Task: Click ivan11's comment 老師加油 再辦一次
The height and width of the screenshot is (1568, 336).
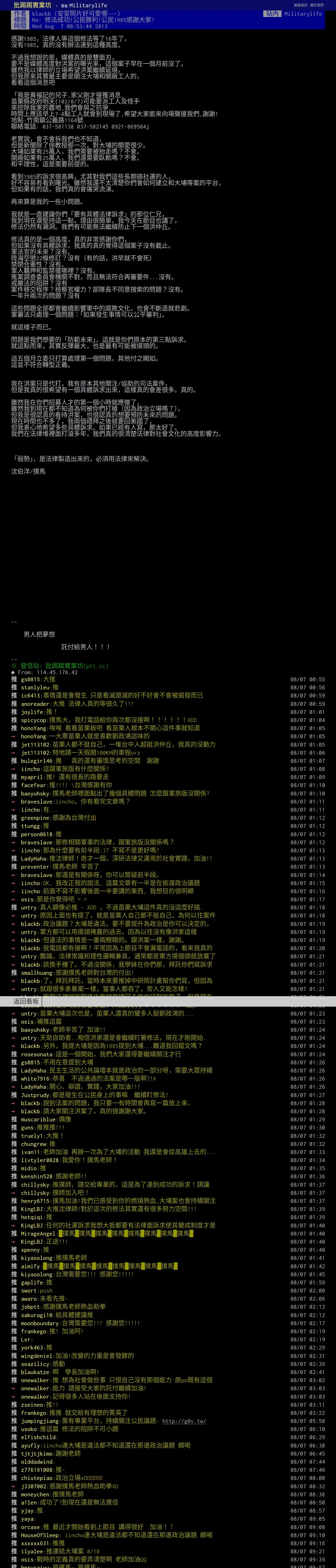Action: pyautogui.click(x=168, y=1152)
